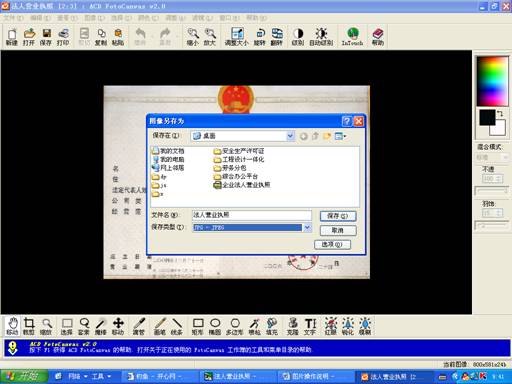Screen dimensions: 512x384
Task: Open the view menu dropdown in dialog
Action: click(x=341, y=136)
